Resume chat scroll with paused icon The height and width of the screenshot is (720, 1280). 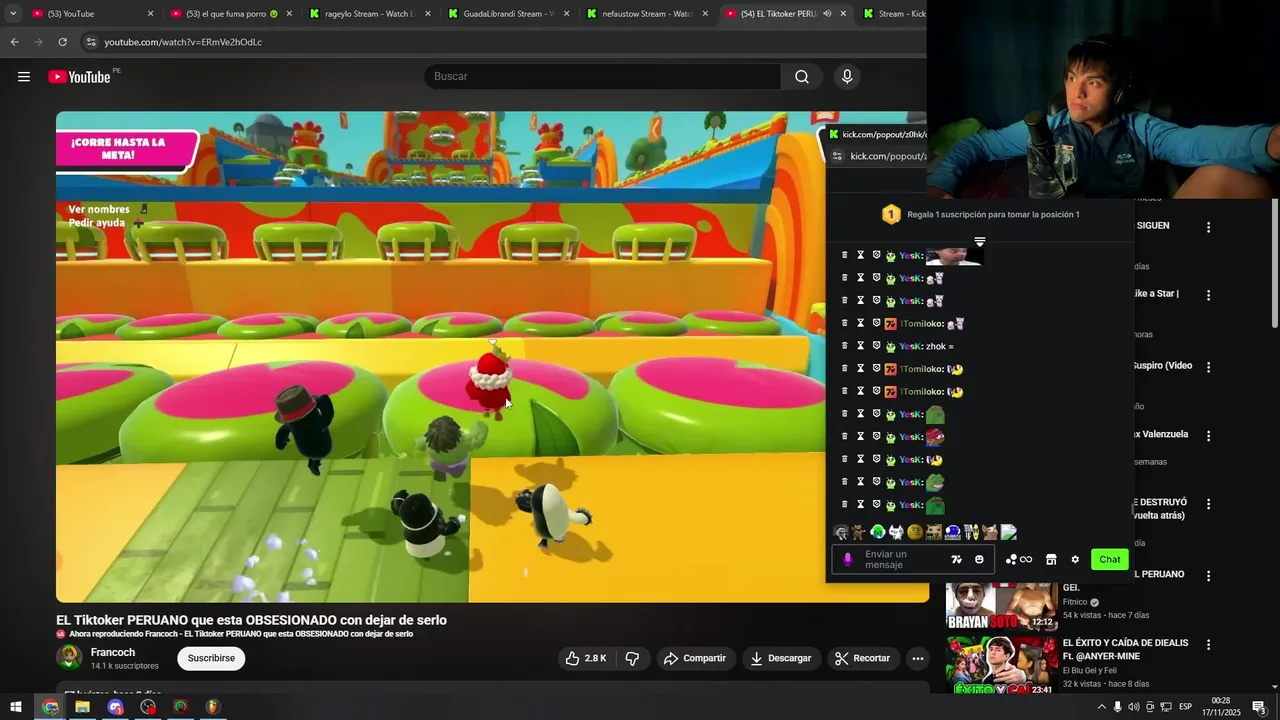pos(980,241)
